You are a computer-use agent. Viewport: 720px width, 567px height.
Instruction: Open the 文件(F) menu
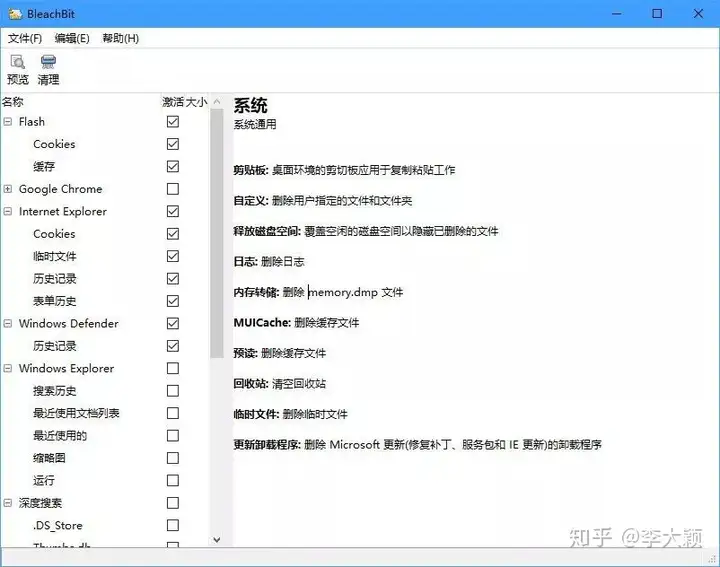click(x=25, y=38)
